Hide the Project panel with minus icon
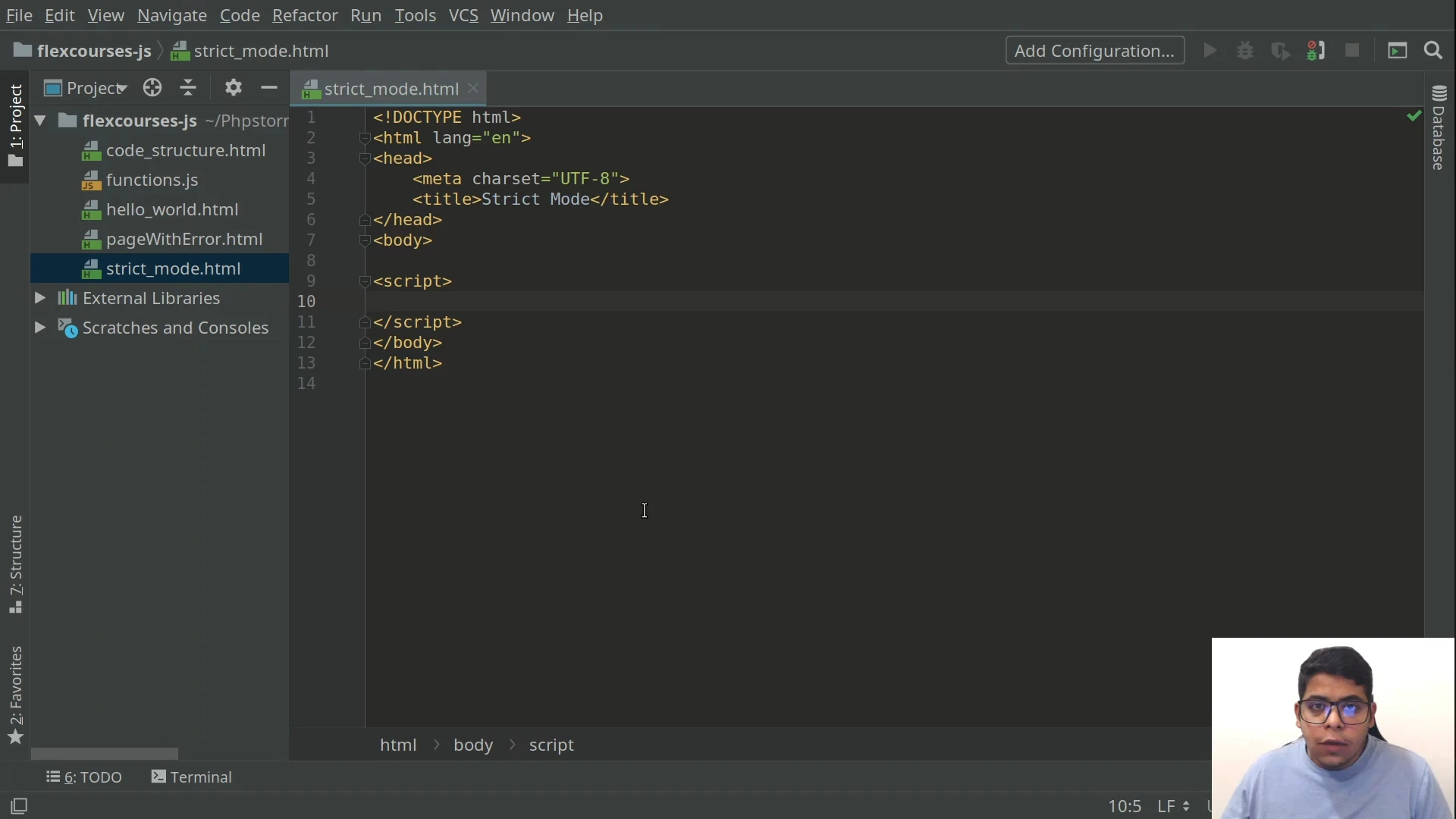Image resolution: width=1456 pixels, height=819 pixels. tap(268, 88)
